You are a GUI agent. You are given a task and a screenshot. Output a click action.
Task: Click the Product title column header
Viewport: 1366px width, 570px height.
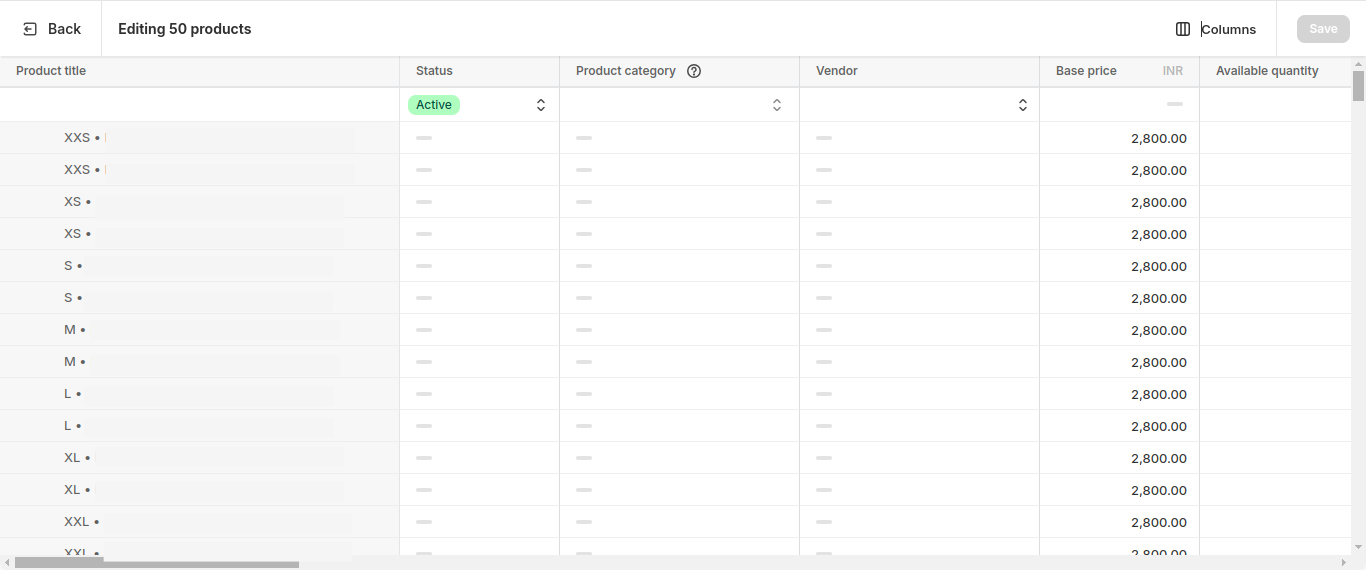51,71
